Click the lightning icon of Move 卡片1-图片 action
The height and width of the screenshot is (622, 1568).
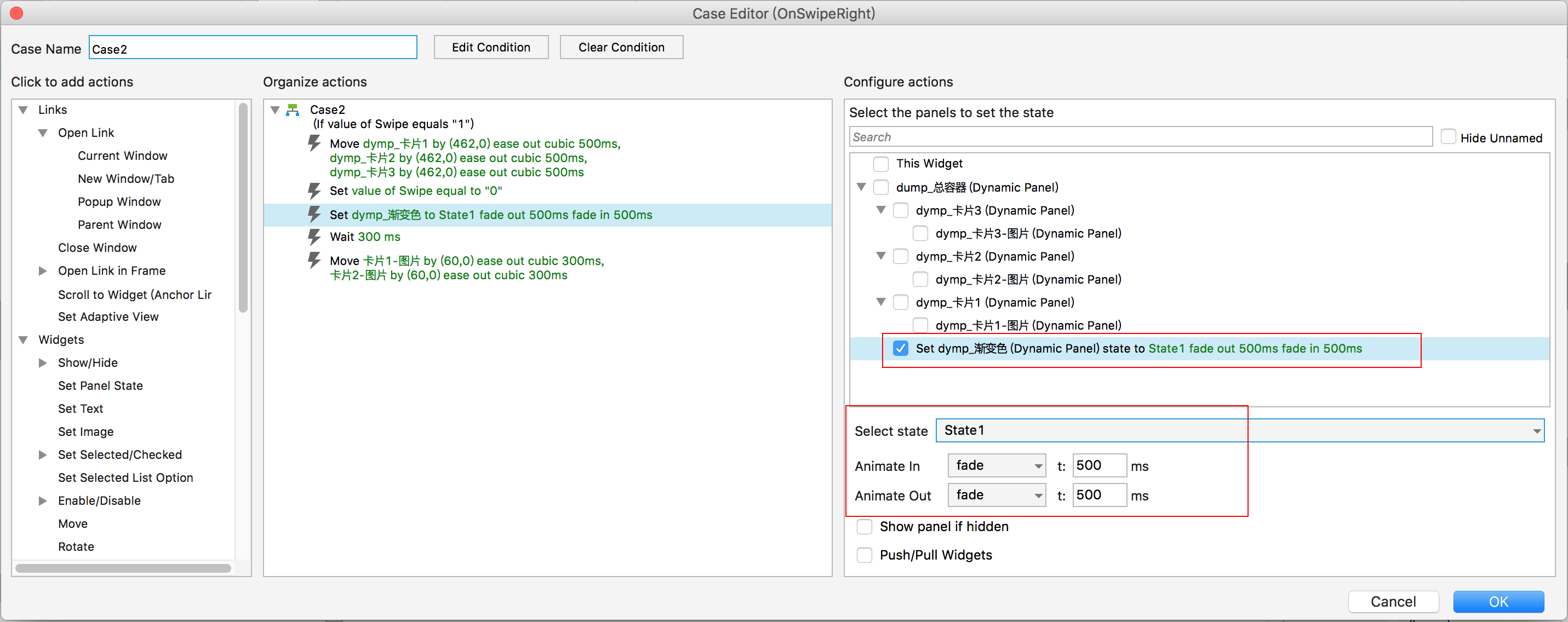tap(314, 261)
